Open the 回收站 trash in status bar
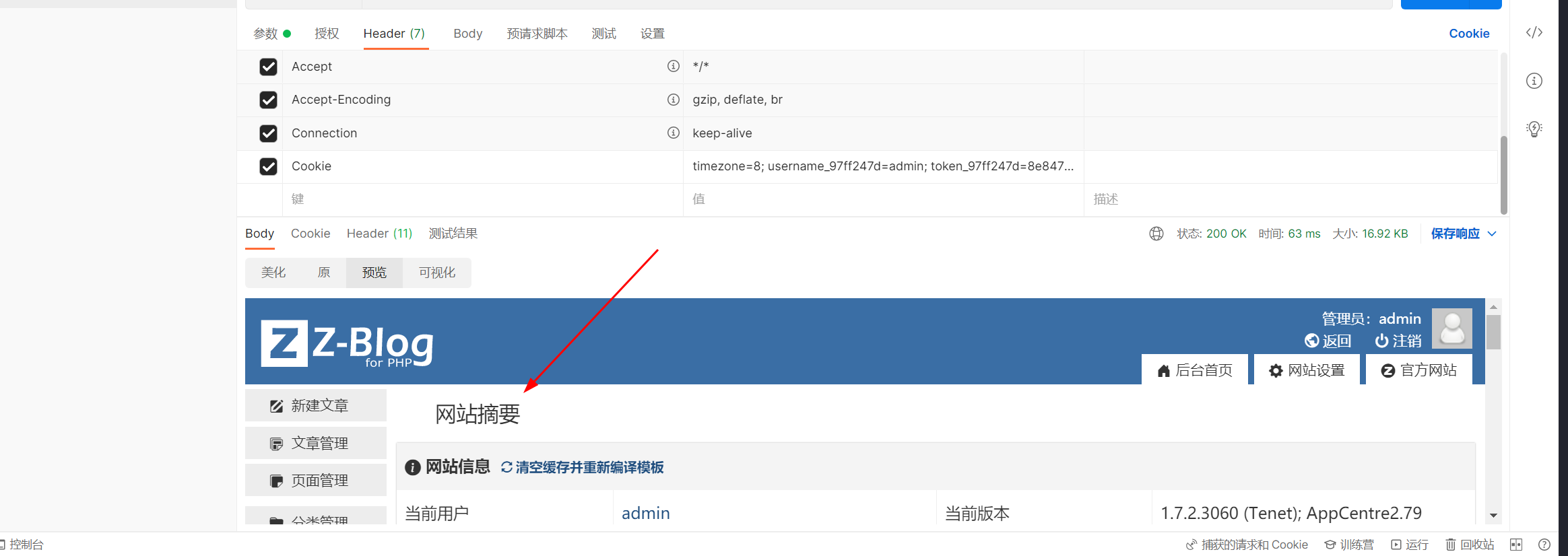The height and width of the screenshot is (556, 1568). pyautogui.click(x=1470, y=545)
